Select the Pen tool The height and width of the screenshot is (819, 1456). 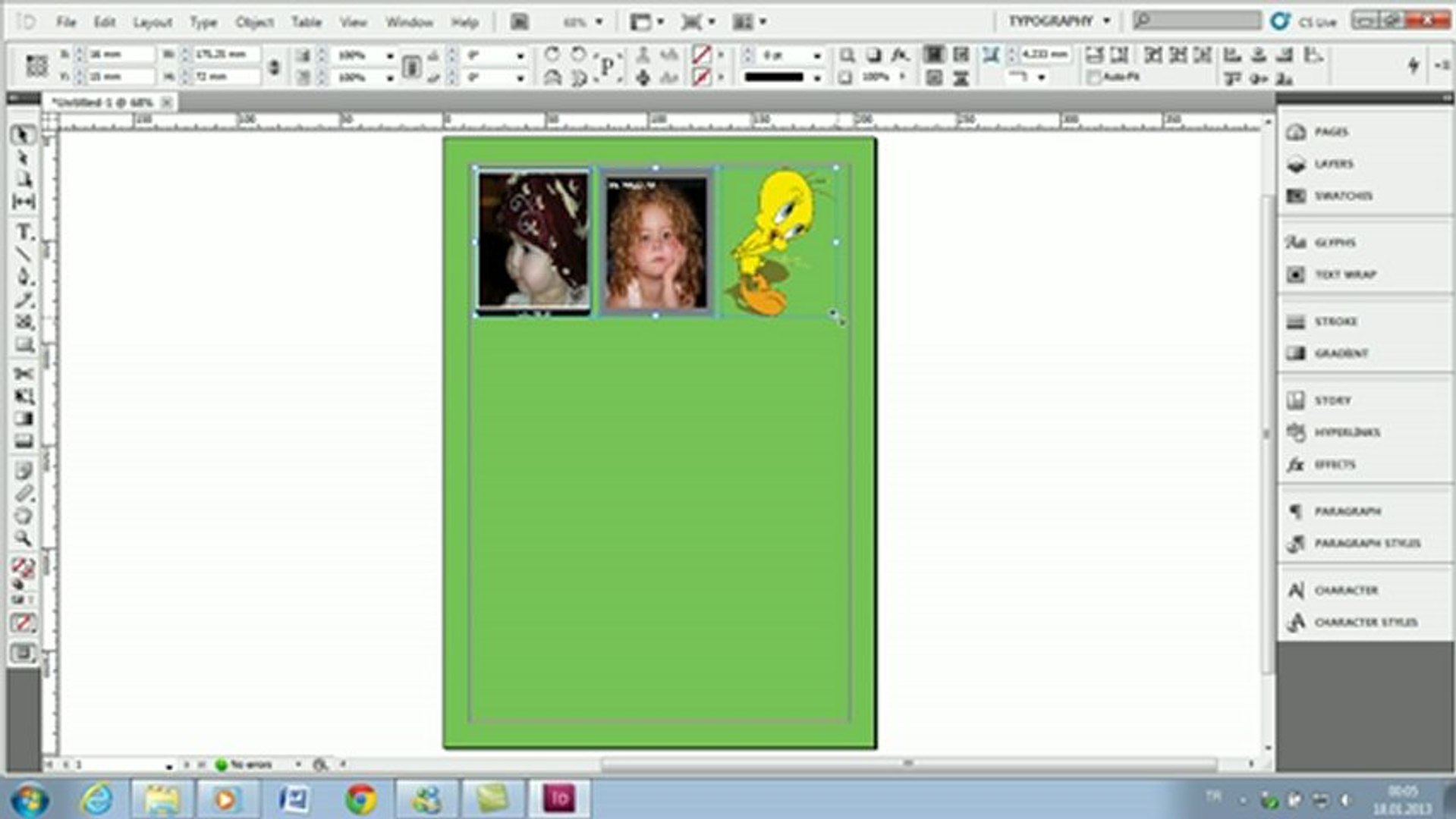coord(23,277)
